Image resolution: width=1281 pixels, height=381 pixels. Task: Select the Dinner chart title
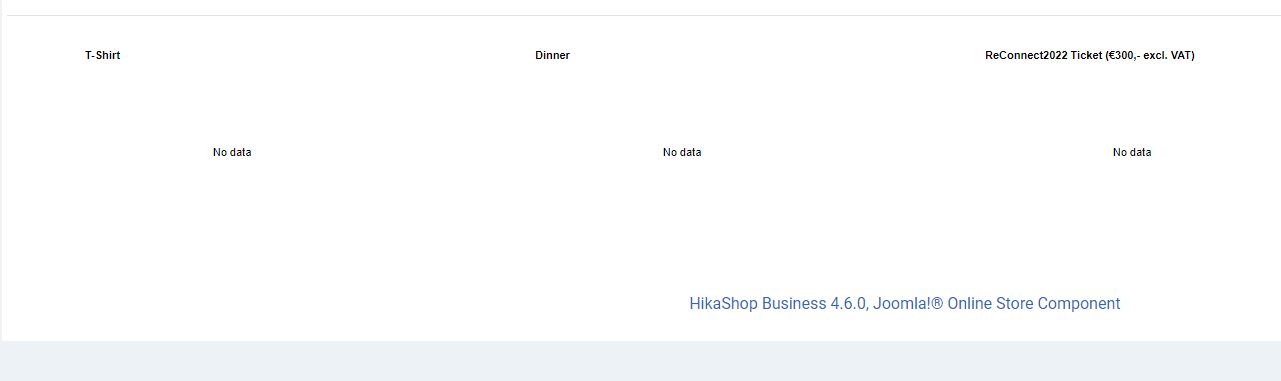(552, 55)
